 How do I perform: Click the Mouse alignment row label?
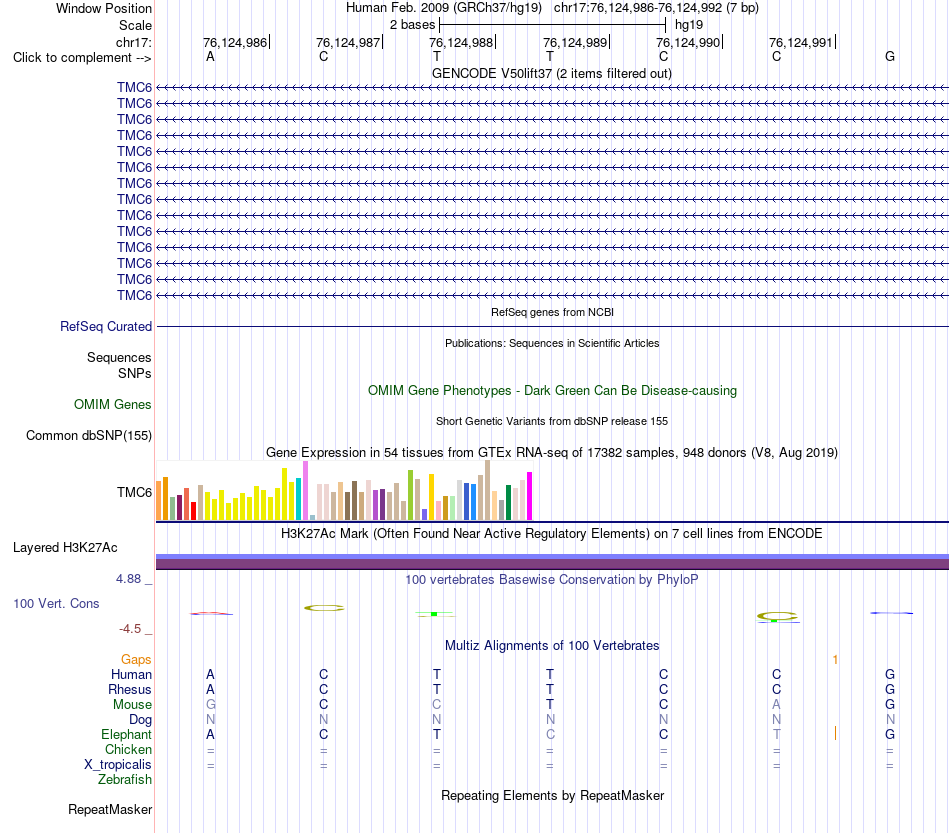[132, 705]
